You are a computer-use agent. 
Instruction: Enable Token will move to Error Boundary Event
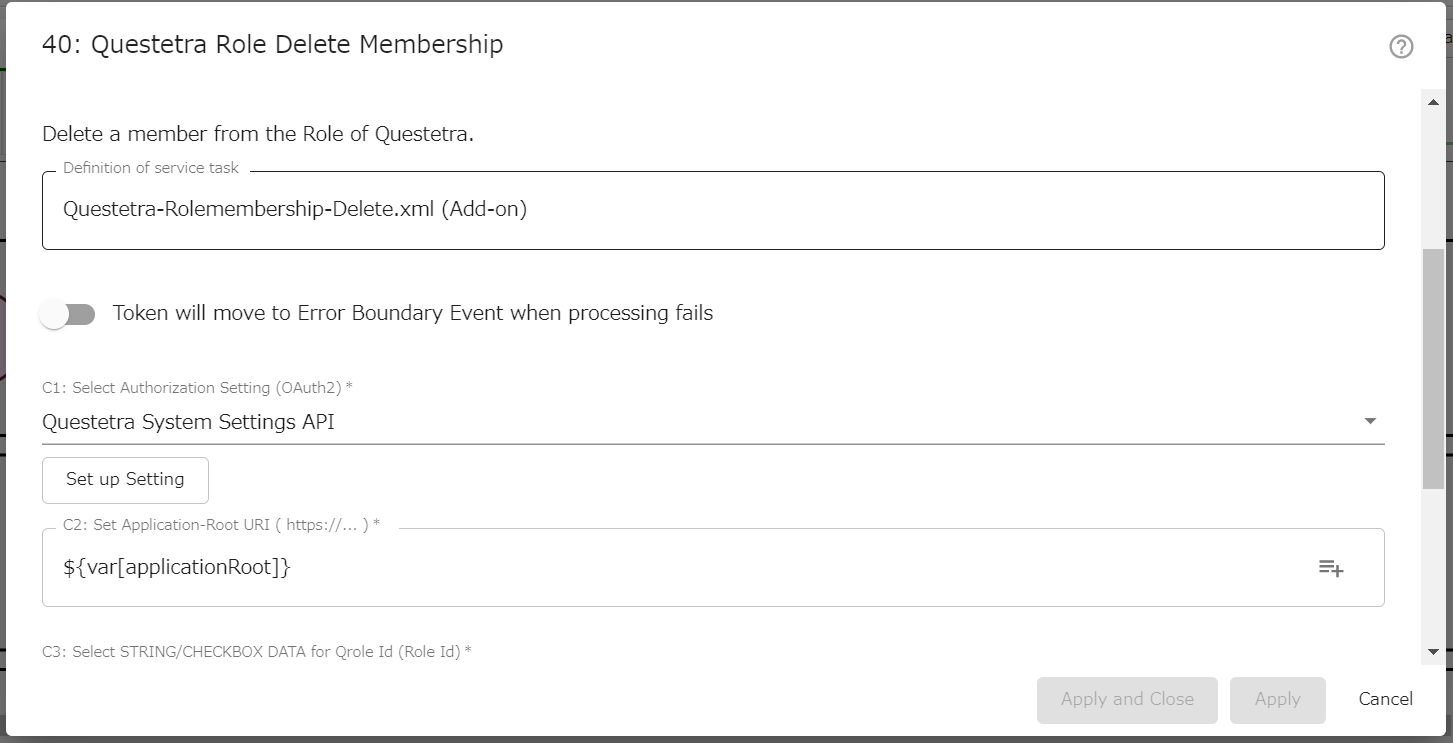pos(67,313)
